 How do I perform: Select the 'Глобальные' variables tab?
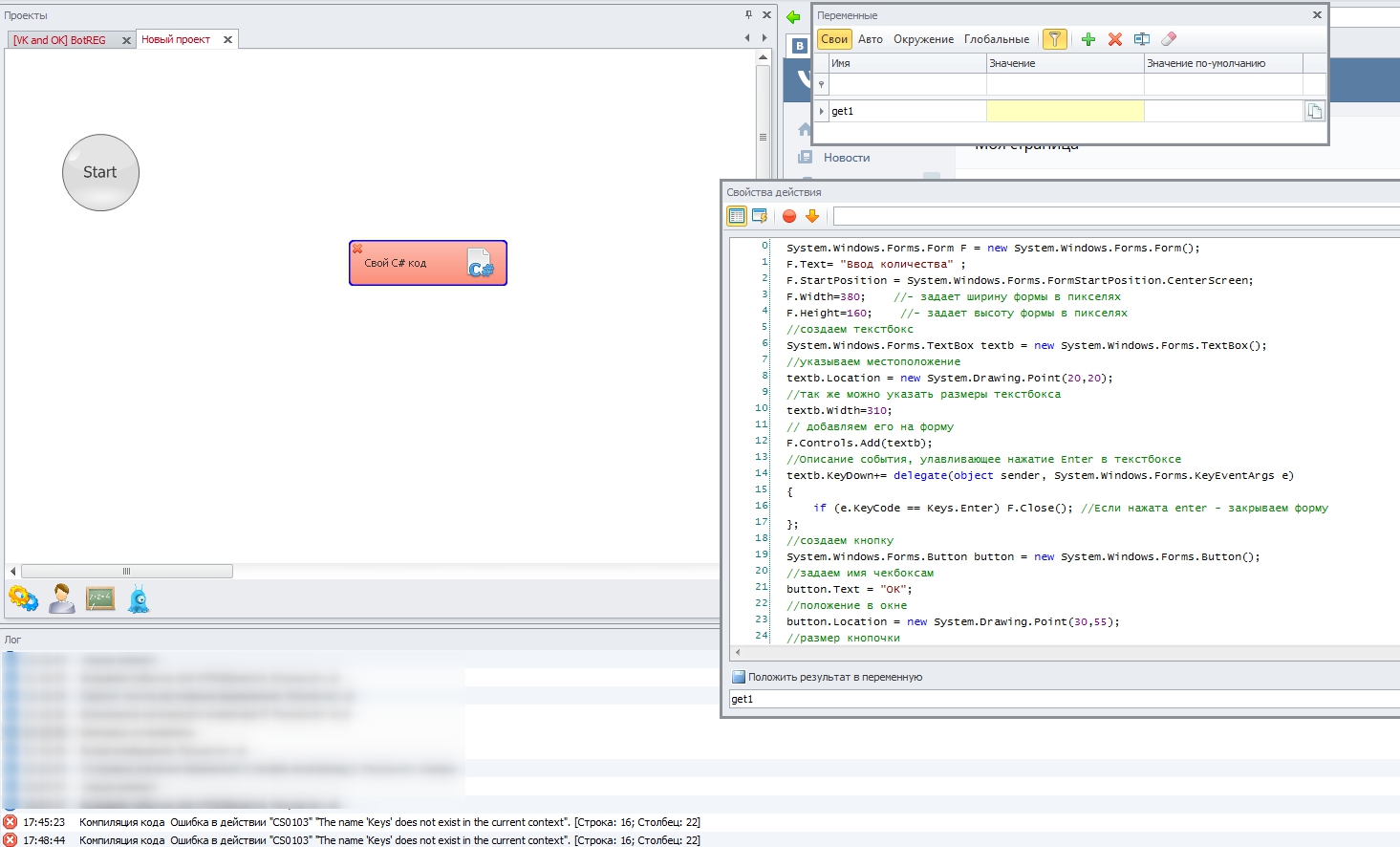point(996,39)
